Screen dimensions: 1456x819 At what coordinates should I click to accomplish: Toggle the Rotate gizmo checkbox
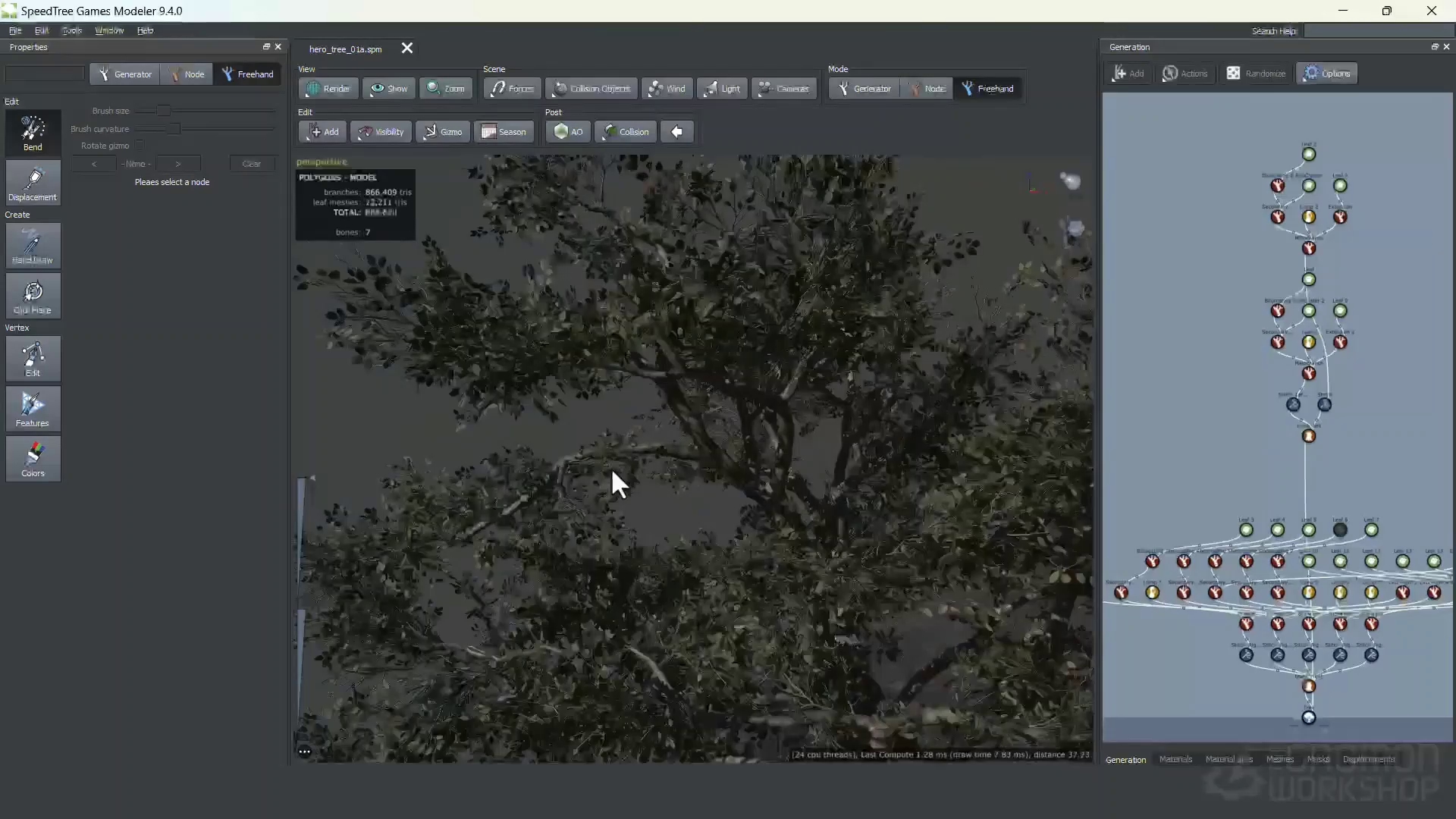140,146
